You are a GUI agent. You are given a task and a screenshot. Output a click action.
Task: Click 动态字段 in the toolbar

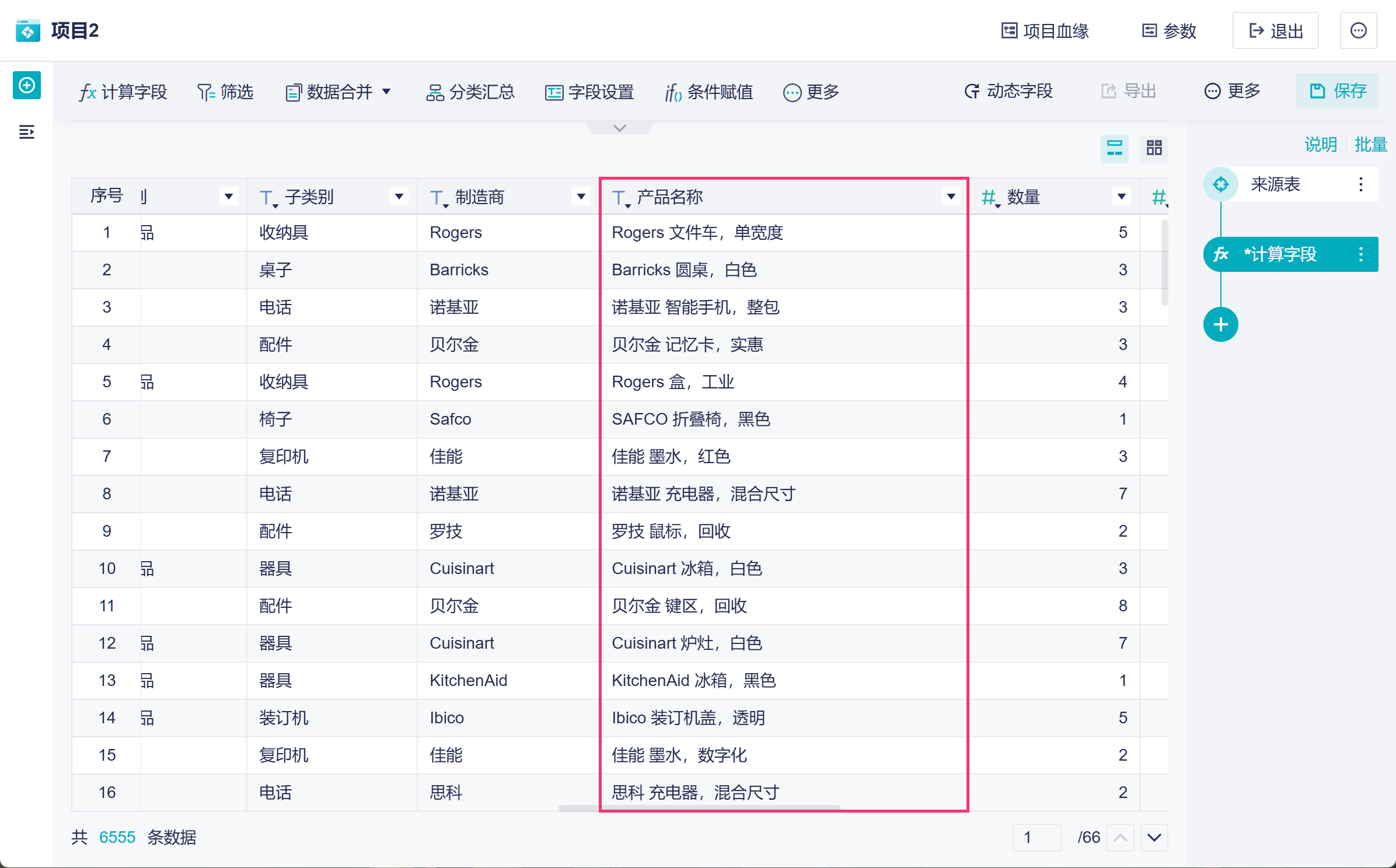[x=1008, y=91]
